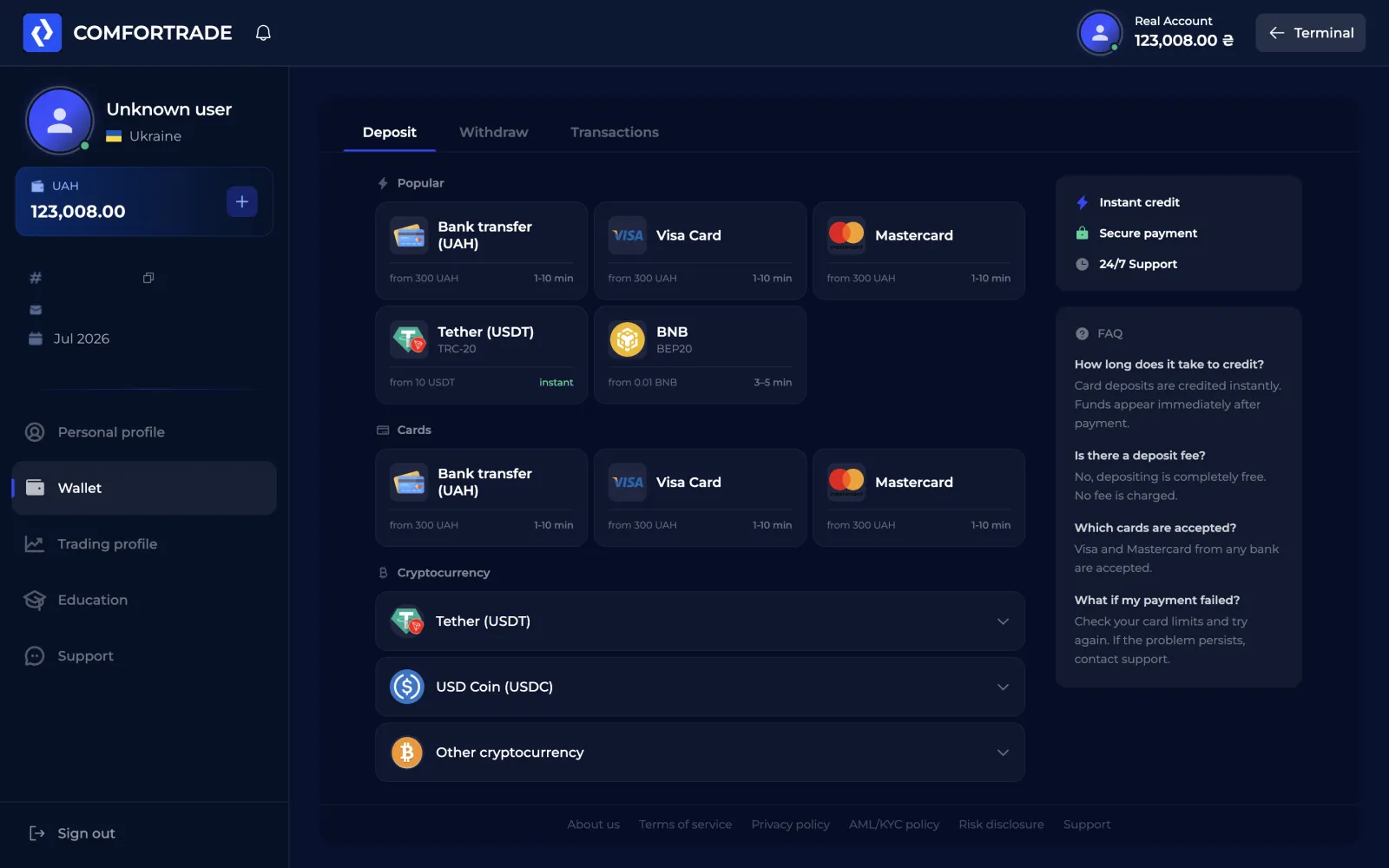Click Ukraine country label
Viewport: 1389px width, 868px height.
pos(155,136)
